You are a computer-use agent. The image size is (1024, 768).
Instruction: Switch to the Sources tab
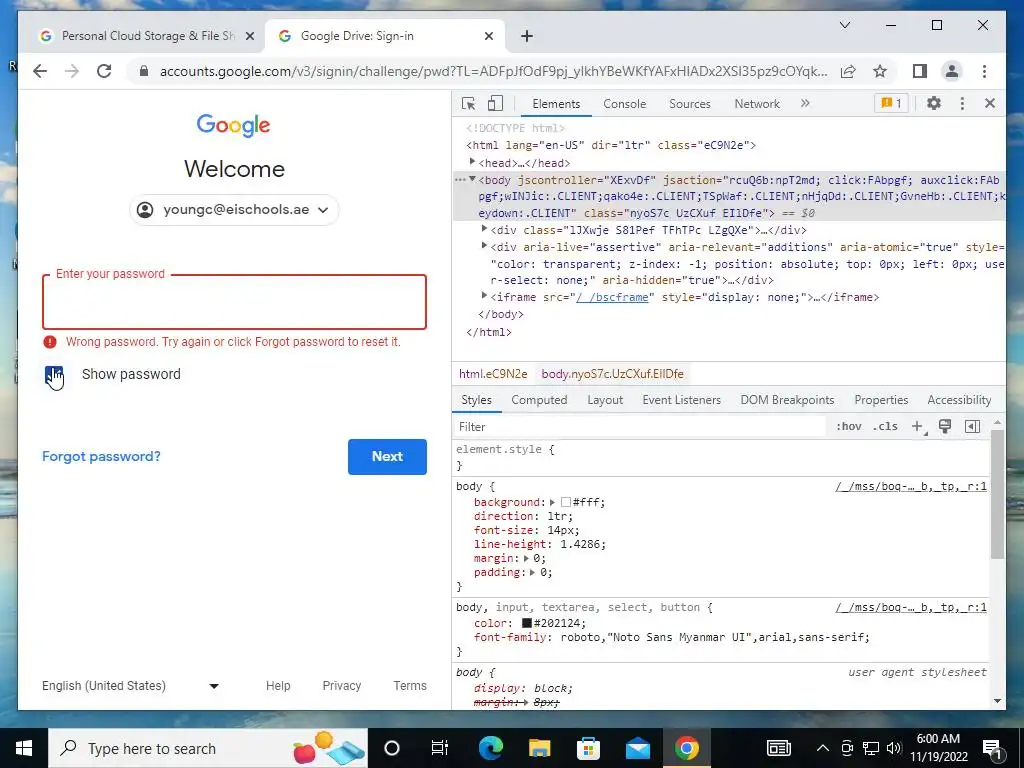coord(690,104)
